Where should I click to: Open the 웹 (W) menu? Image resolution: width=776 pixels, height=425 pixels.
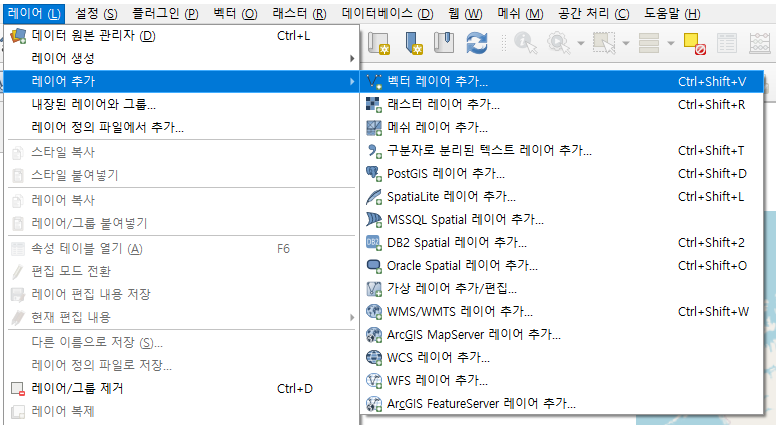point(465,13)
